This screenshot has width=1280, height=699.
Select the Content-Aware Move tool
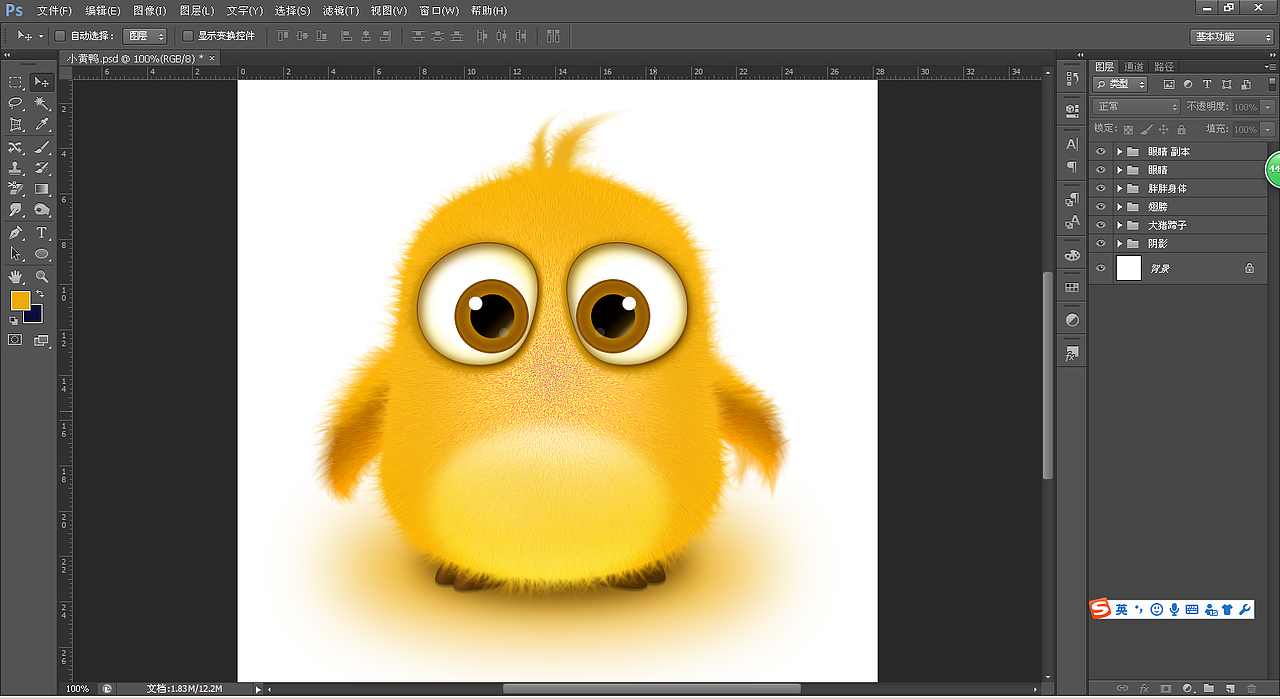[16, 147]
